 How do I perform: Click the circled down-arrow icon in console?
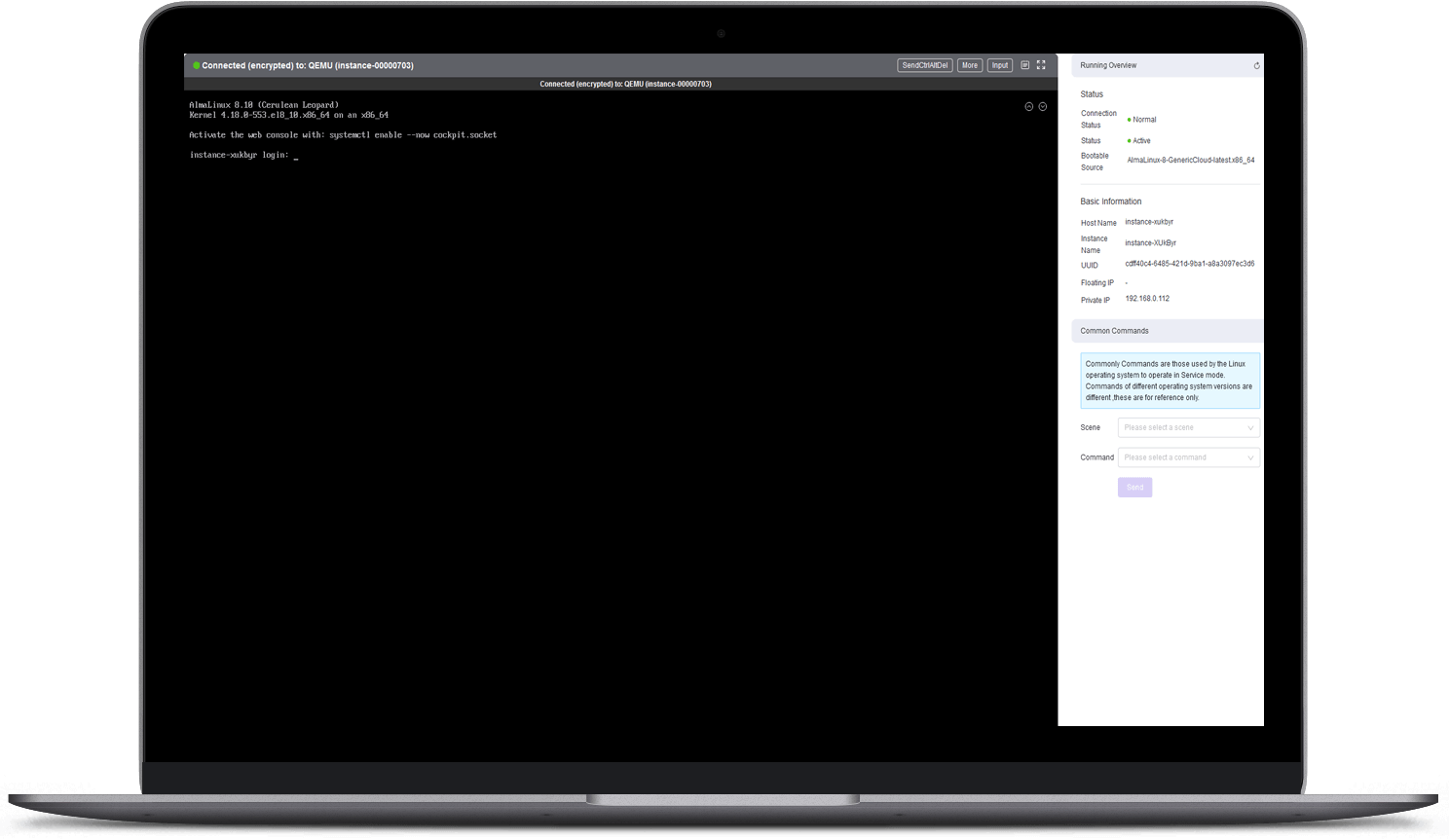point(1043,106)
